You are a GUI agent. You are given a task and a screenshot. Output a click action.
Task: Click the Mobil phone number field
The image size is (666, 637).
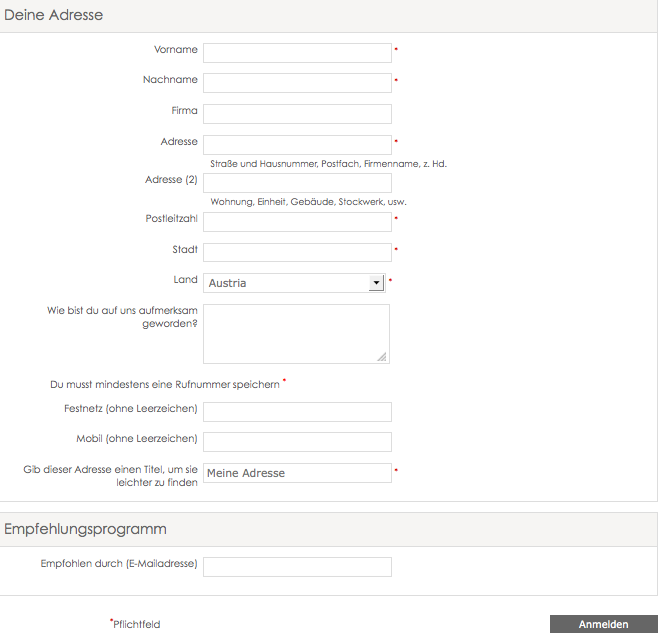[x=297, y=442]
